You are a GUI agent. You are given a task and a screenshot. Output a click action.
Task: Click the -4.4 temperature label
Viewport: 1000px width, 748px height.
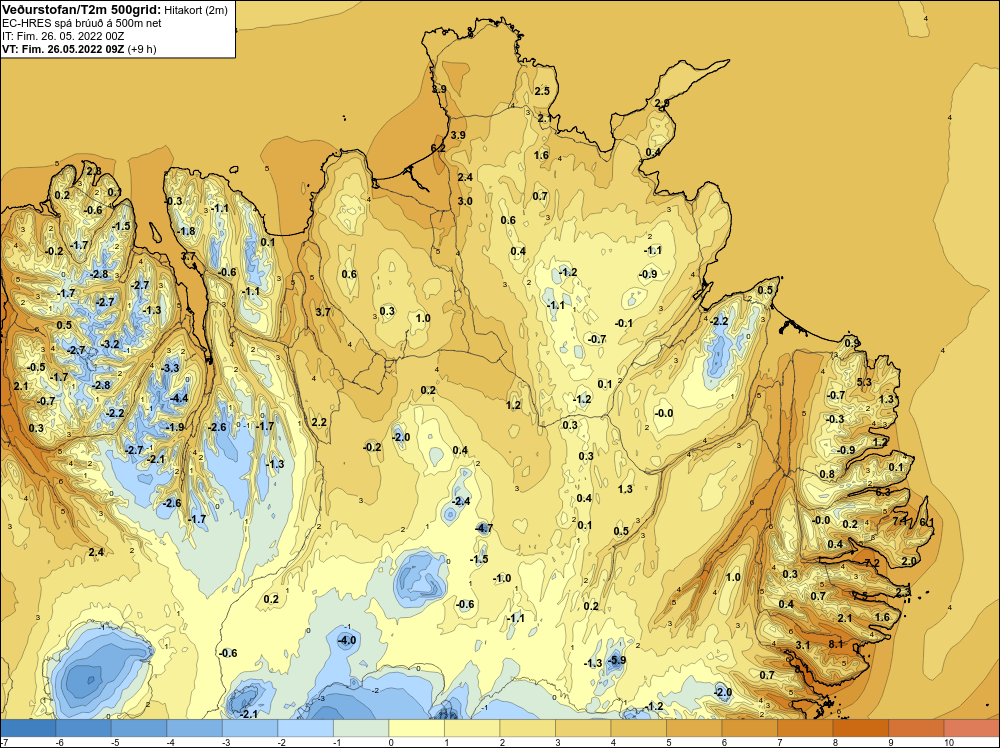click(179, 399)
